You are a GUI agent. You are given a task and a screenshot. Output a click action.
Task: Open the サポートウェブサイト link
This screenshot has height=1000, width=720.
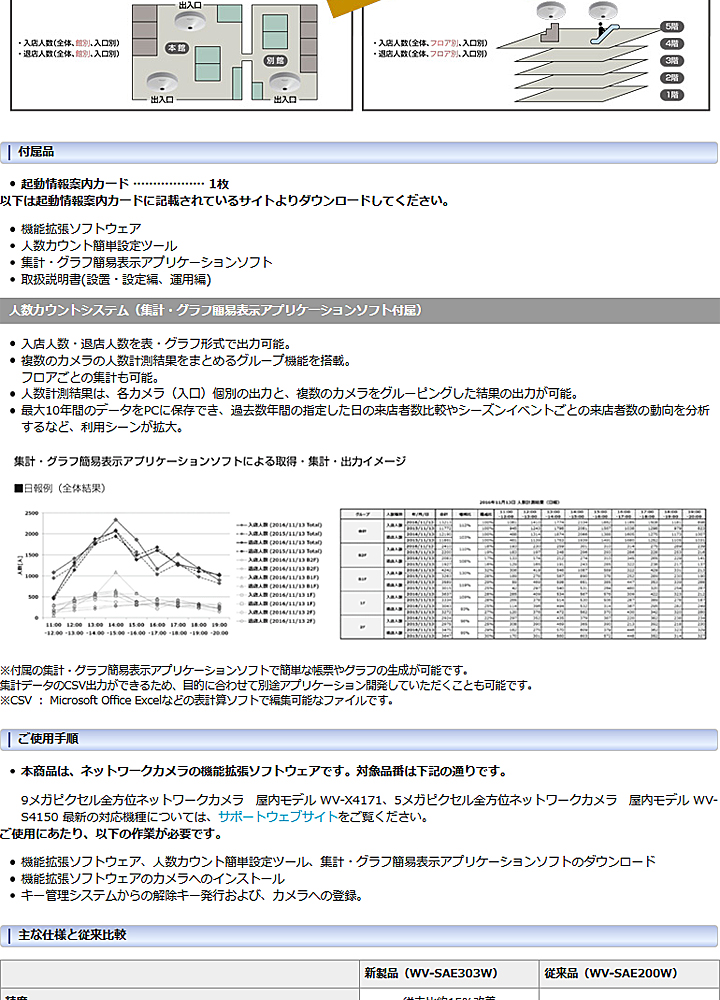(277, 817)
